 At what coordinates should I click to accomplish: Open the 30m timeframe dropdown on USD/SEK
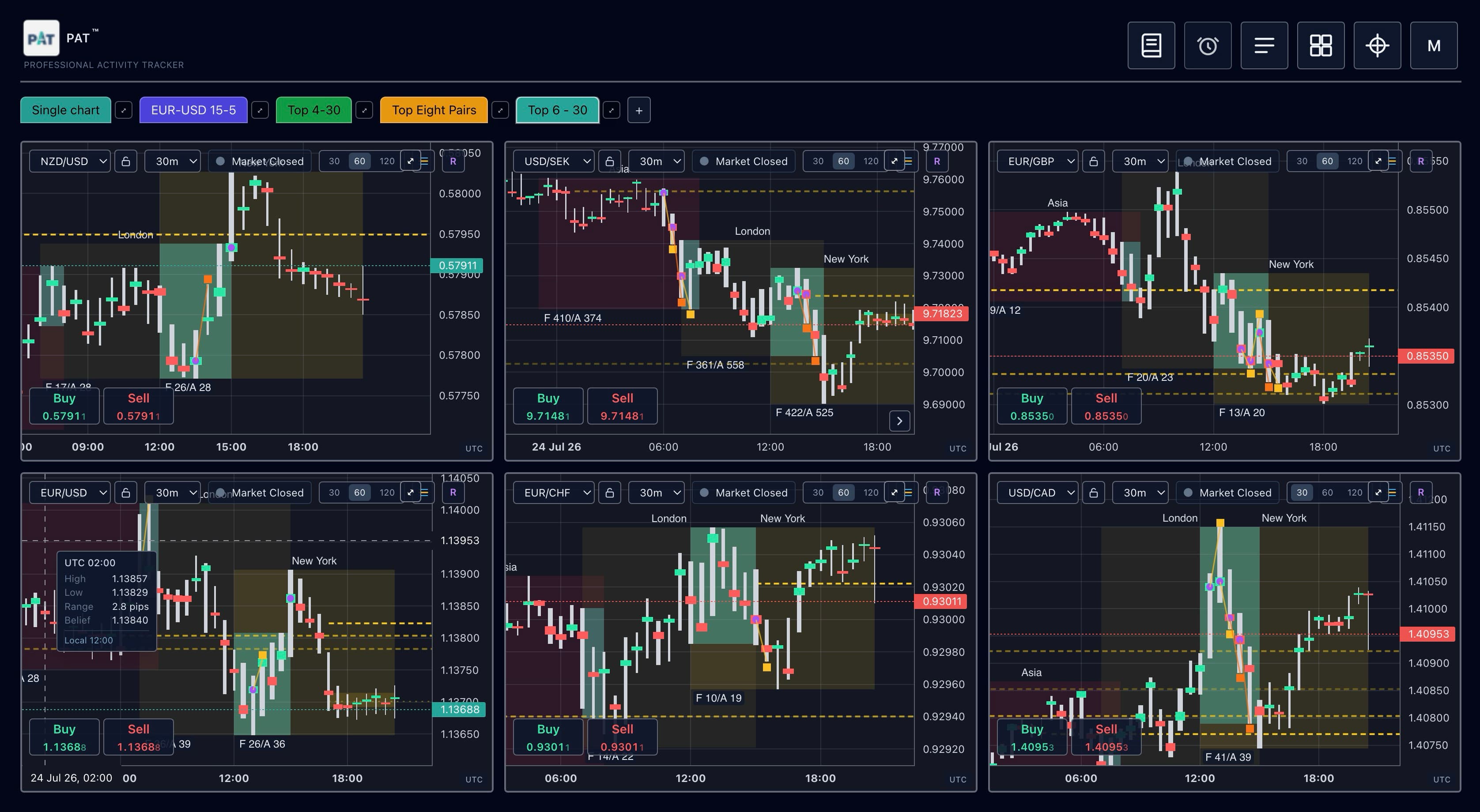pyautogui.click(x=656, y=162)
